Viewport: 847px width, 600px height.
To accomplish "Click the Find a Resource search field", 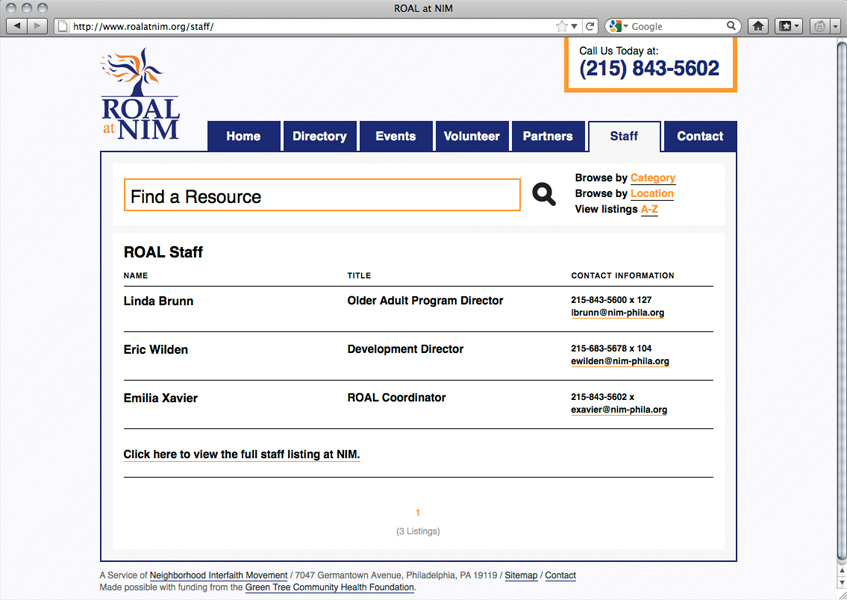I will (322, 195).
